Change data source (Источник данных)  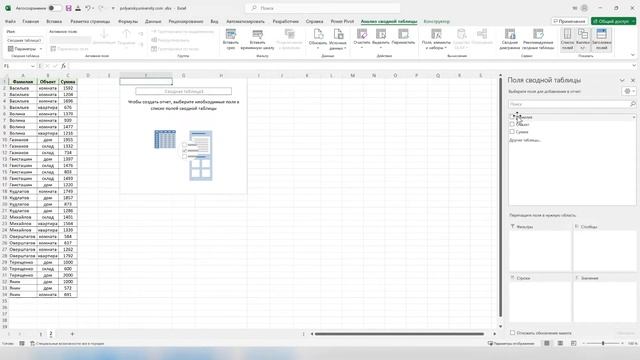pos(338,39)
